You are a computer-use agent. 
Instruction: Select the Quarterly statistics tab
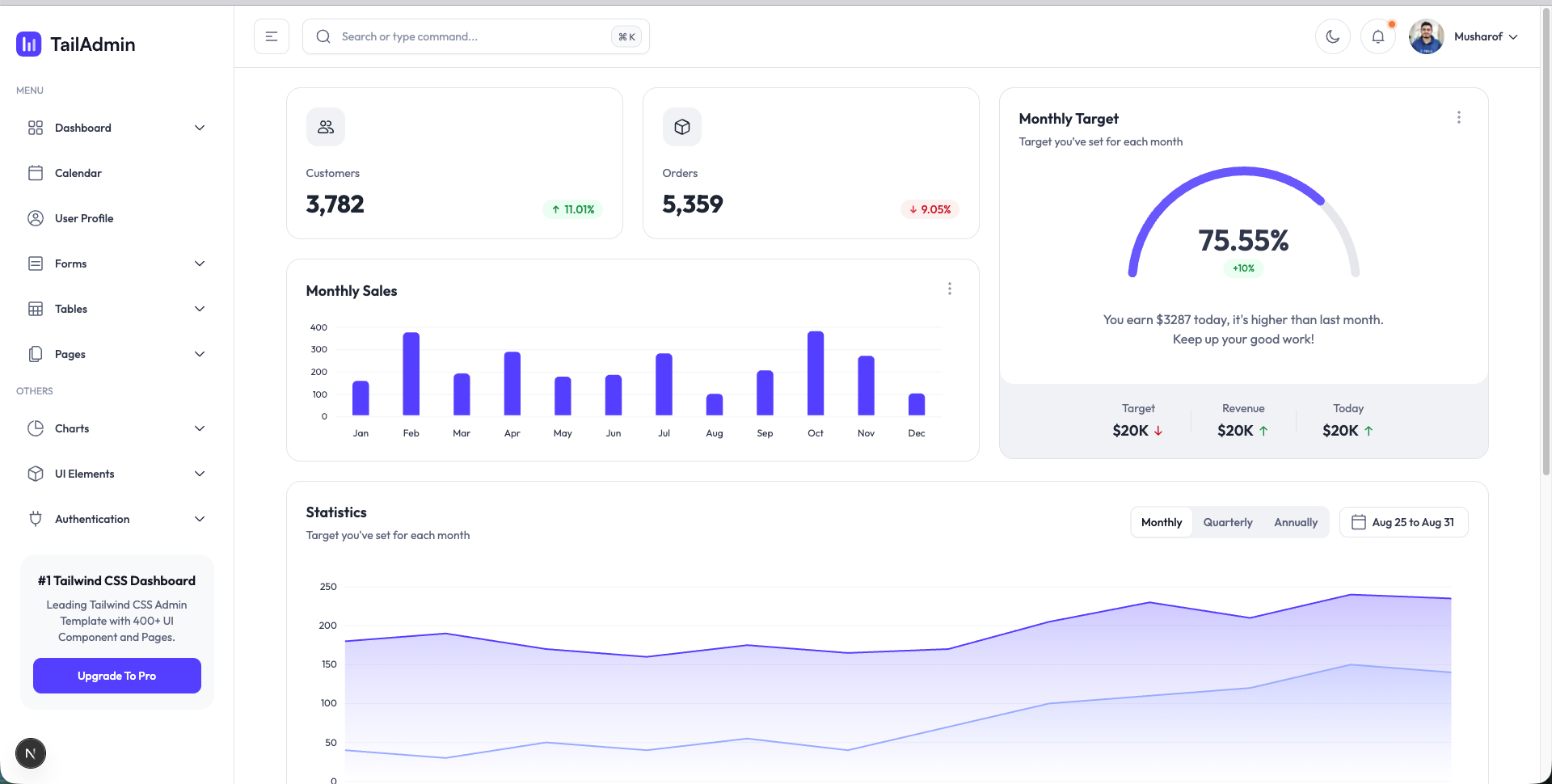tap(1228, 522)
